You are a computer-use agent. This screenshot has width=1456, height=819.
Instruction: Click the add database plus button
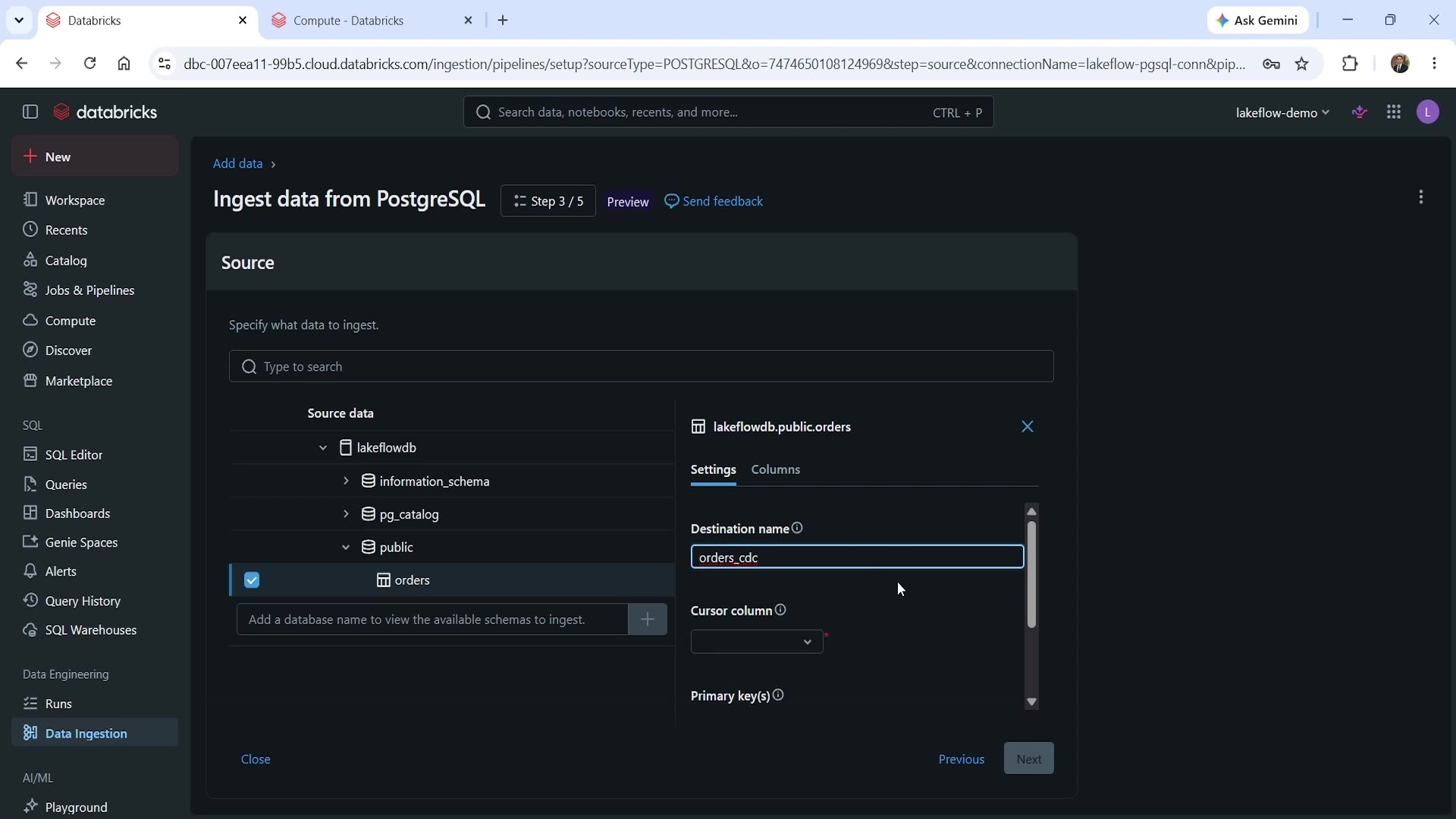tap(648, 620)
